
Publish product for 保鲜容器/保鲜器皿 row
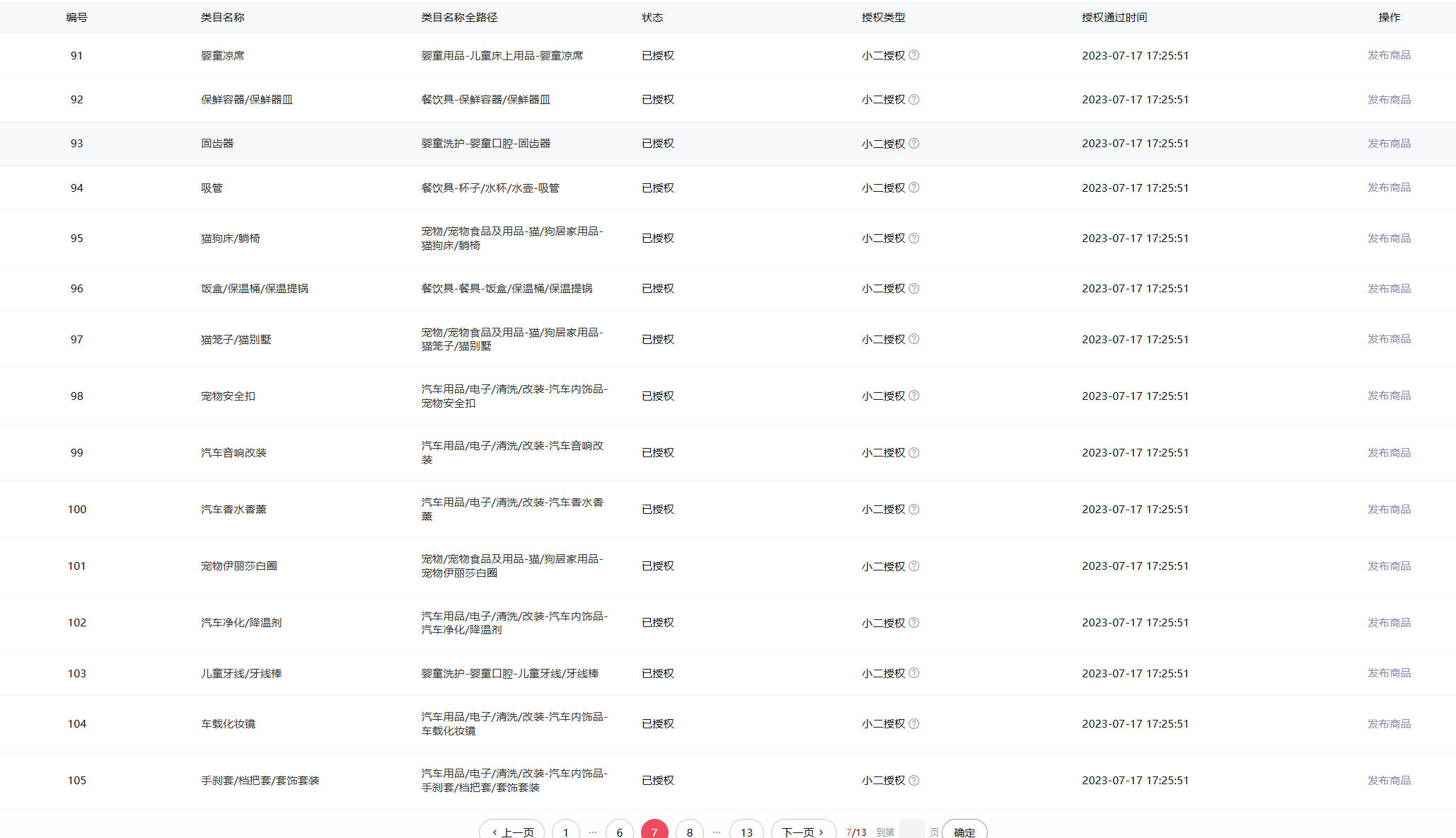pyautogui.click(x=1388, y=100)
